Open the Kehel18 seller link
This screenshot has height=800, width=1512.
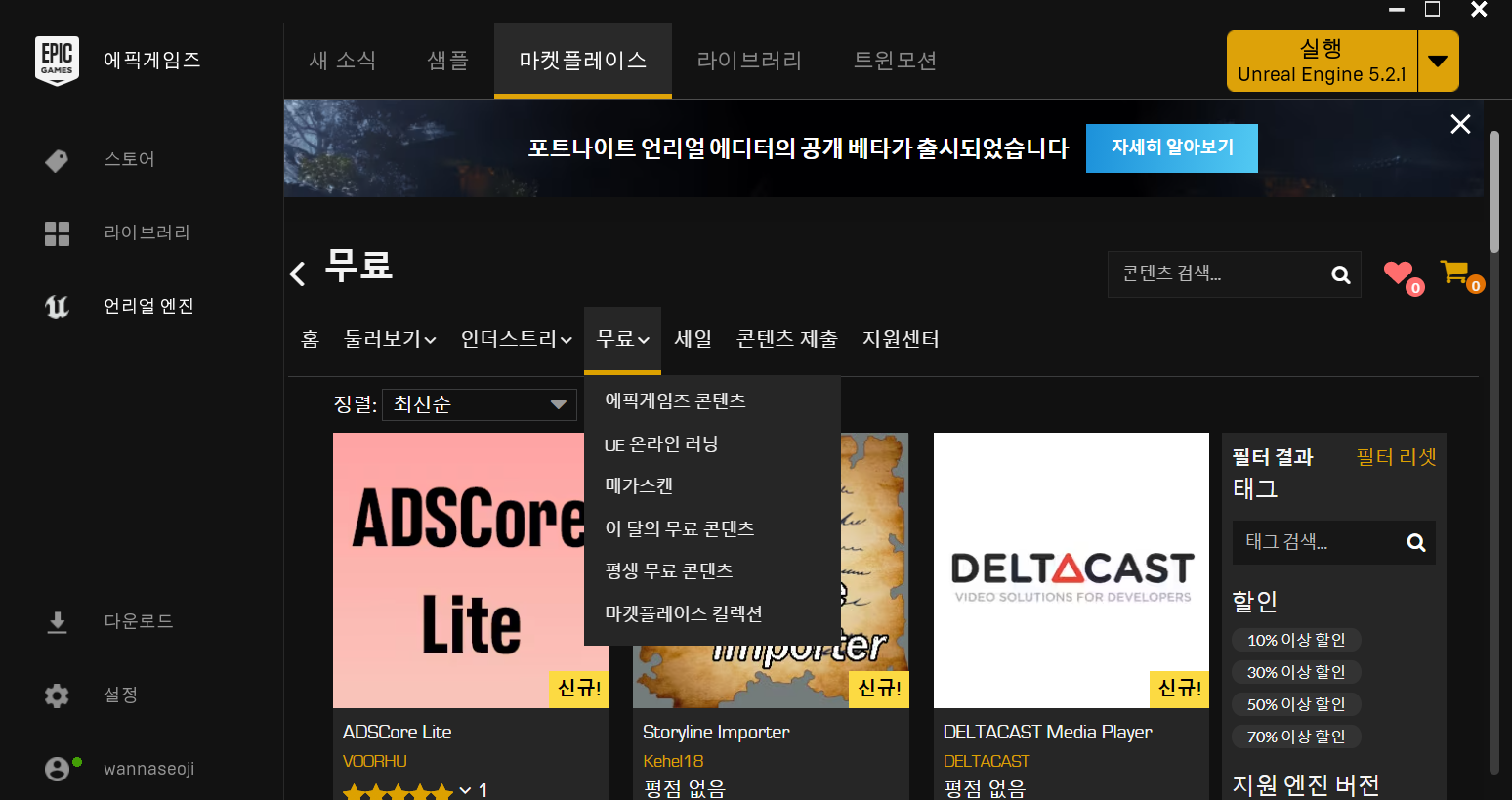click(x=673, y=761)
